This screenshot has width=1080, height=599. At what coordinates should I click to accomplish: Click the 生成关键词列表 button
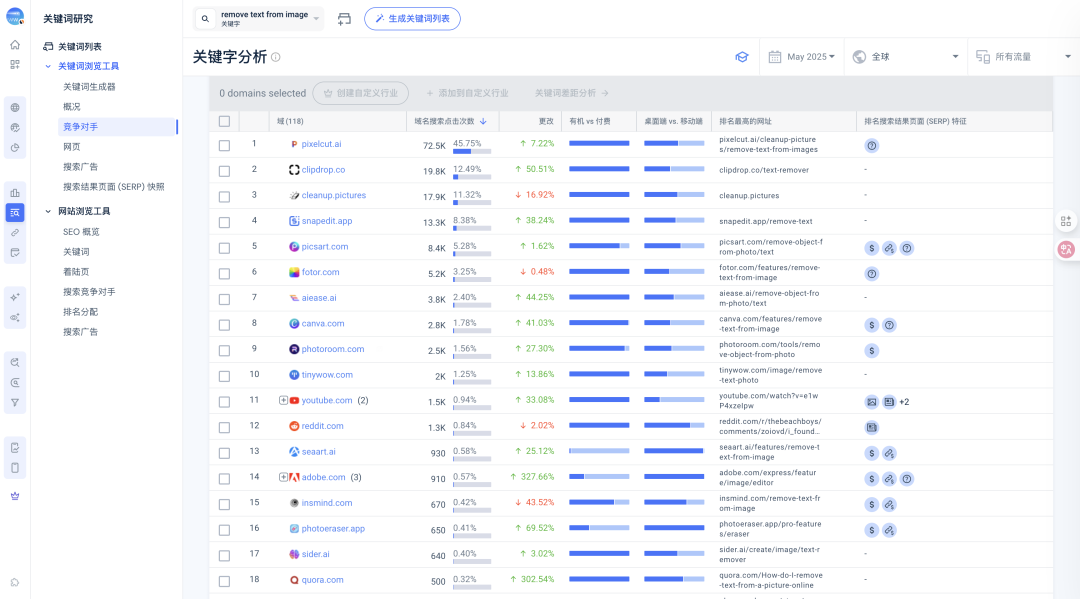pyautogui.click(x=413, y=19)
